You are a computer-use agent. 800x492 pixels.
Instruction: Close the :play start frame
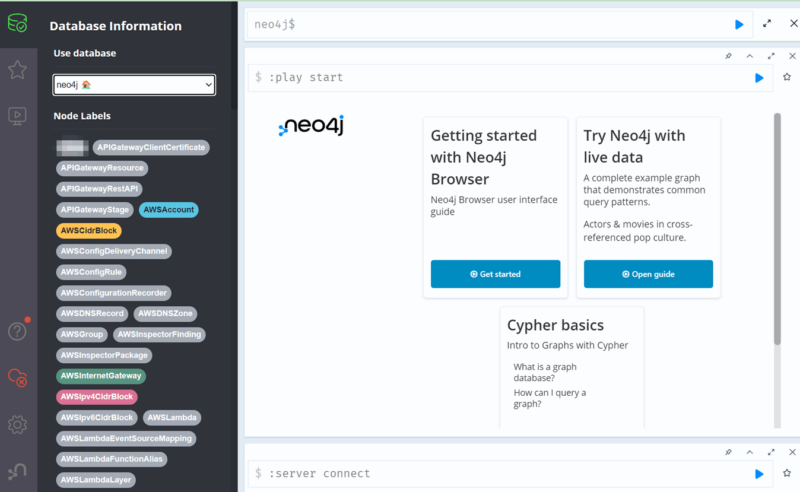(x=792, y=56)
